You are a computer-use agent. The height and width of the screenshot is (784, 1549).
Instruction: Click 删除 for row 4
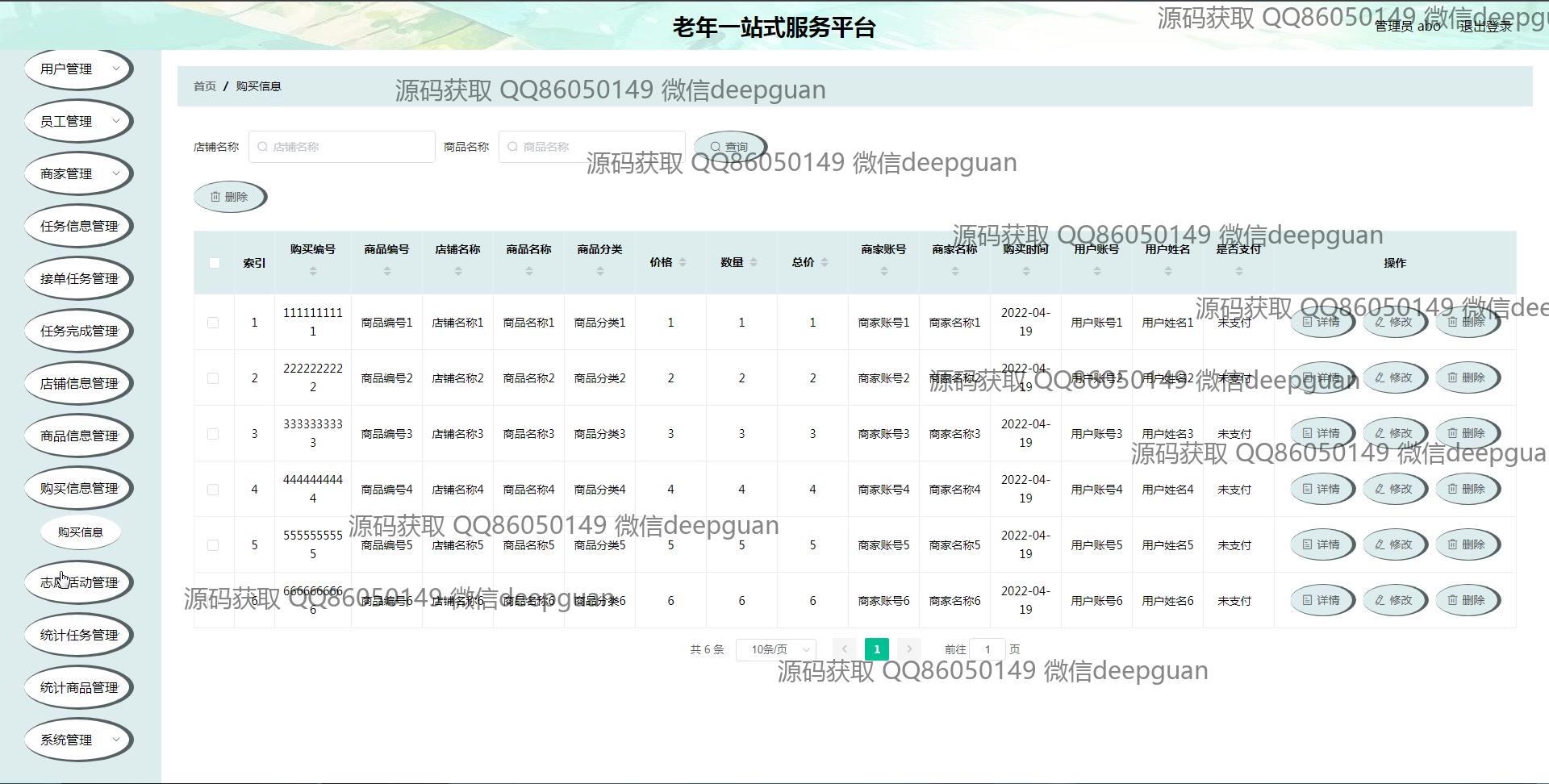1467,489
